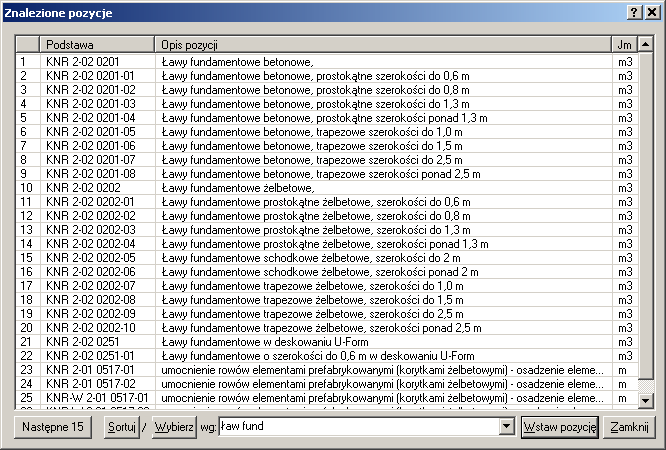
Task: Click the Jm column header
Action: [625, 46]
